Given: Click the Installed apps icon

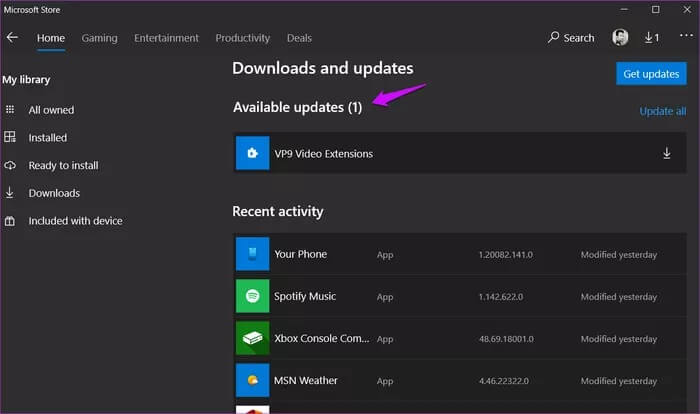Looking at the screenshot, I should click(10, 137).
